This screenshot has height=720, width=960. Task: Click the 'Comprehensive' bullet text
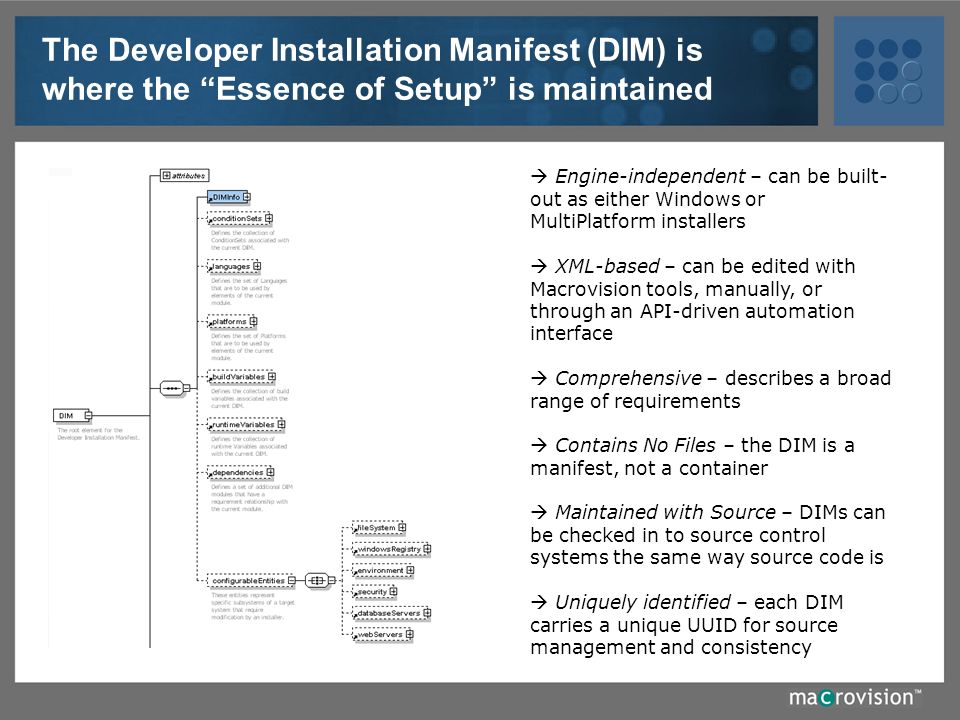click(710, 389)
